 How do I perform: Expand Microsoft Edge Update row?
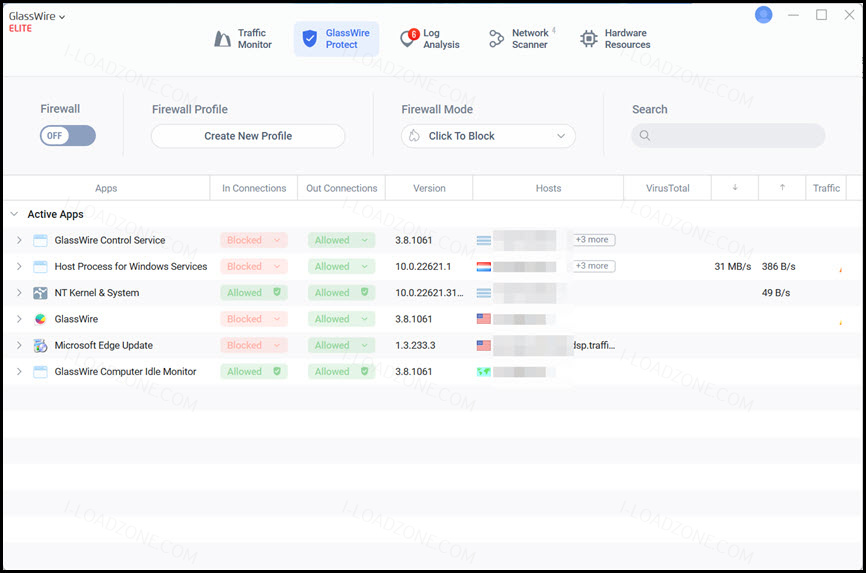19,345
